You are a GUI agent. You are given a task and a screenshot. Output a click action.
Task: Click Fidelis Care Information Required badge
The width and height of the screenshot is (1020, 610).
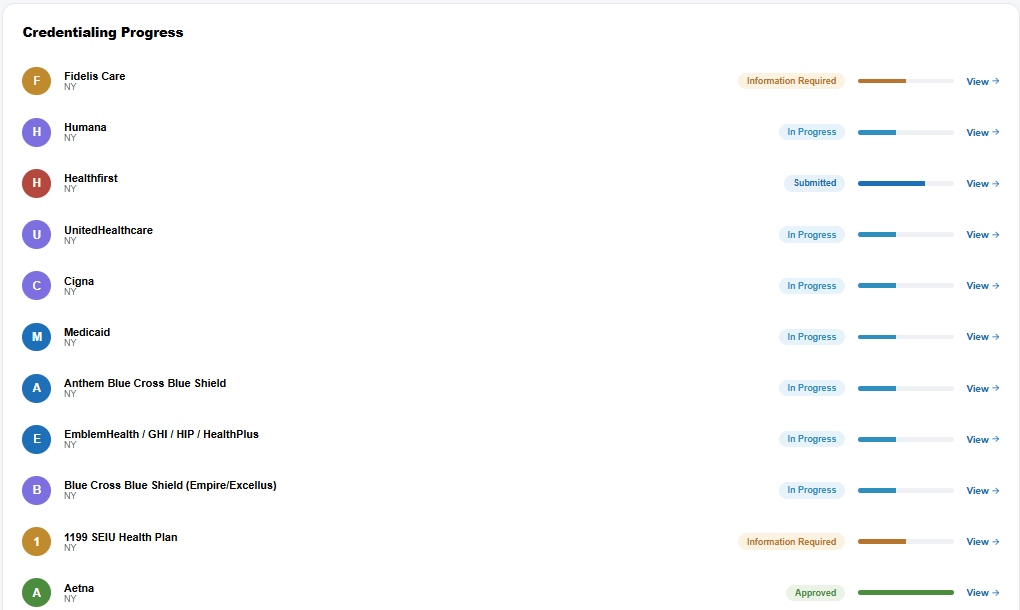tap(791, 81)
